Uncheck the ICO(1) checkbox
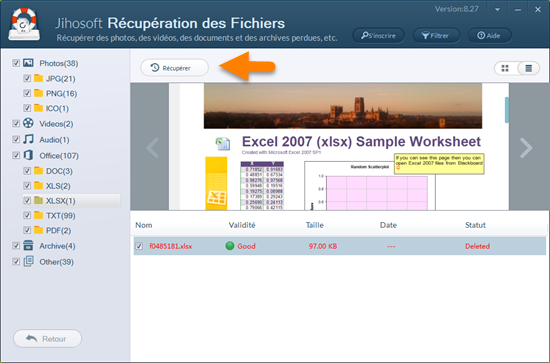Viewport: 550px width, 363px height. (x=27, y=108)
